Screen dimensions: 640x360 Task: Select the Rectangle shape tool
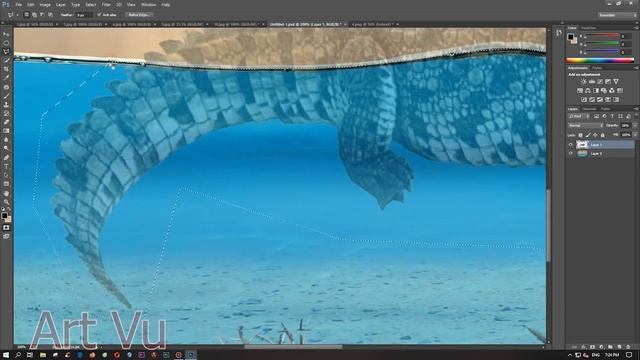point(6,184)
